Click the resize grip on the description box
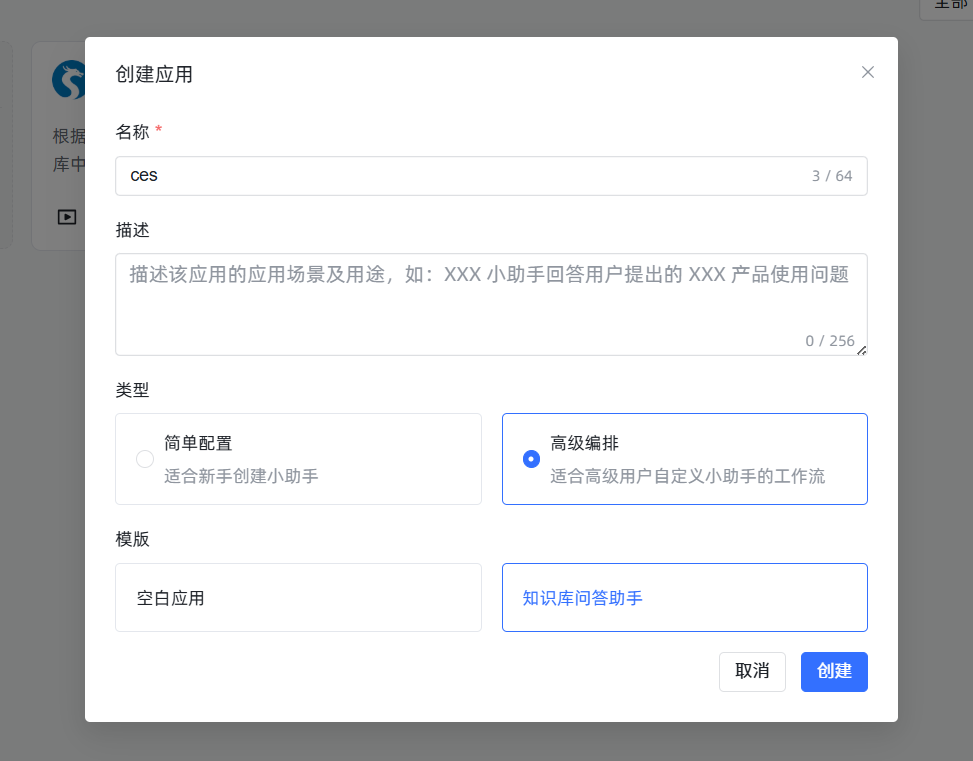The height and width of the screenshot is (761, 973). click(861, 349)
